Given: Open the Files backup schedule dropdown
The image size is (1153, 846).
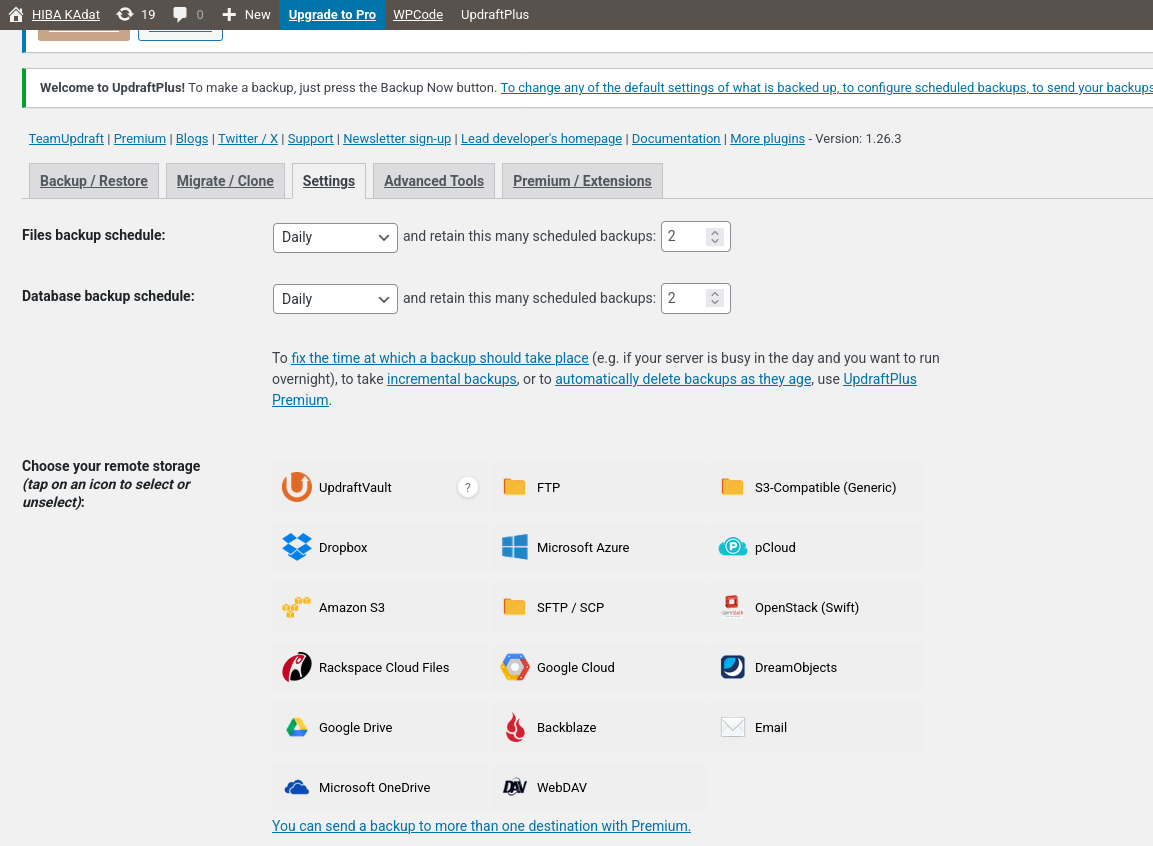Looking at the screenshot, I should coord(335,237).
